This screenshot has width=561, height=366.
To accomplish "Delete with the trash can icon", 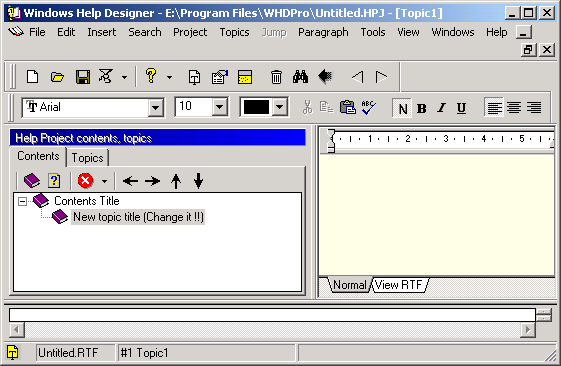I will point(276,77).
